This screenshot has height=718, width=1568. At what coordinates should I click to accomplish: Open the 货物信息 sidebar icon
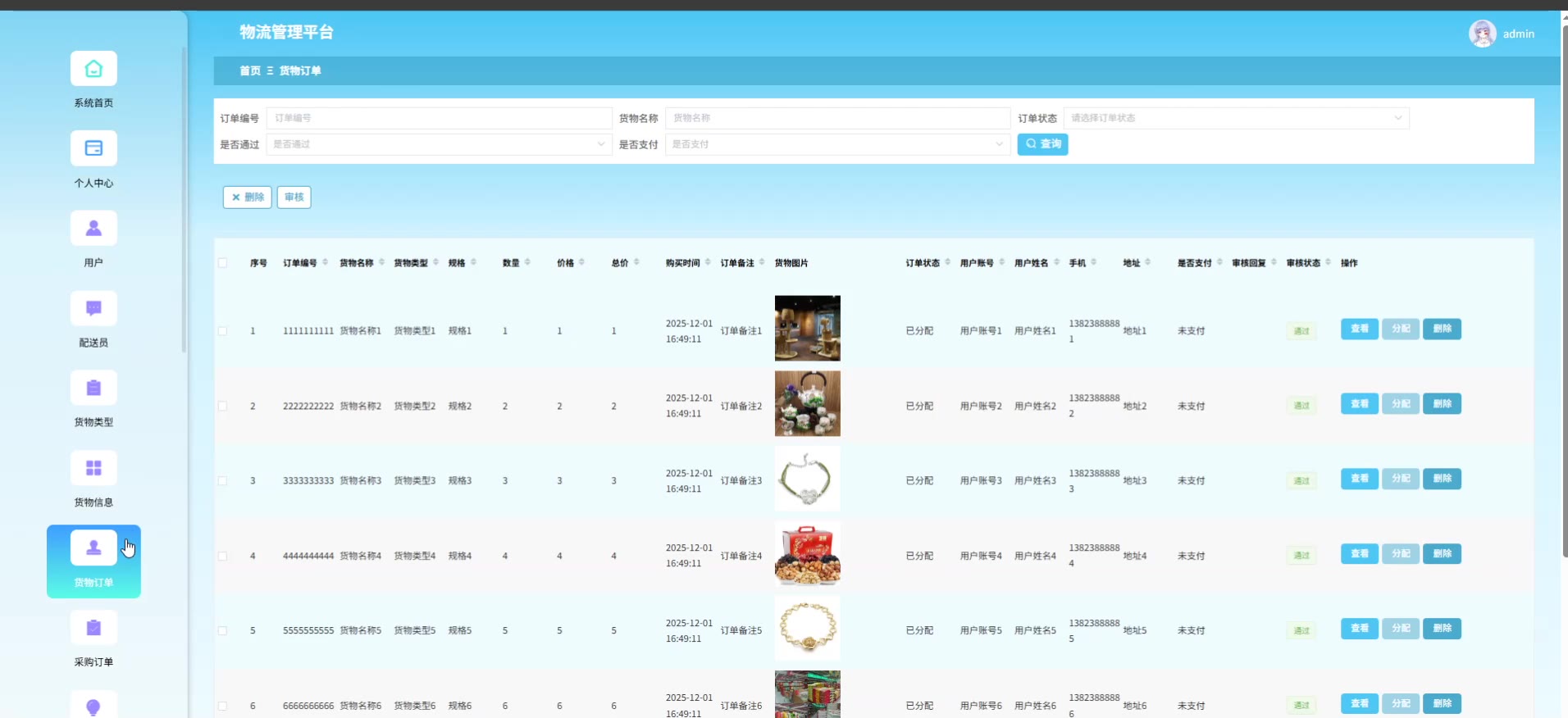tap(93, 468)
